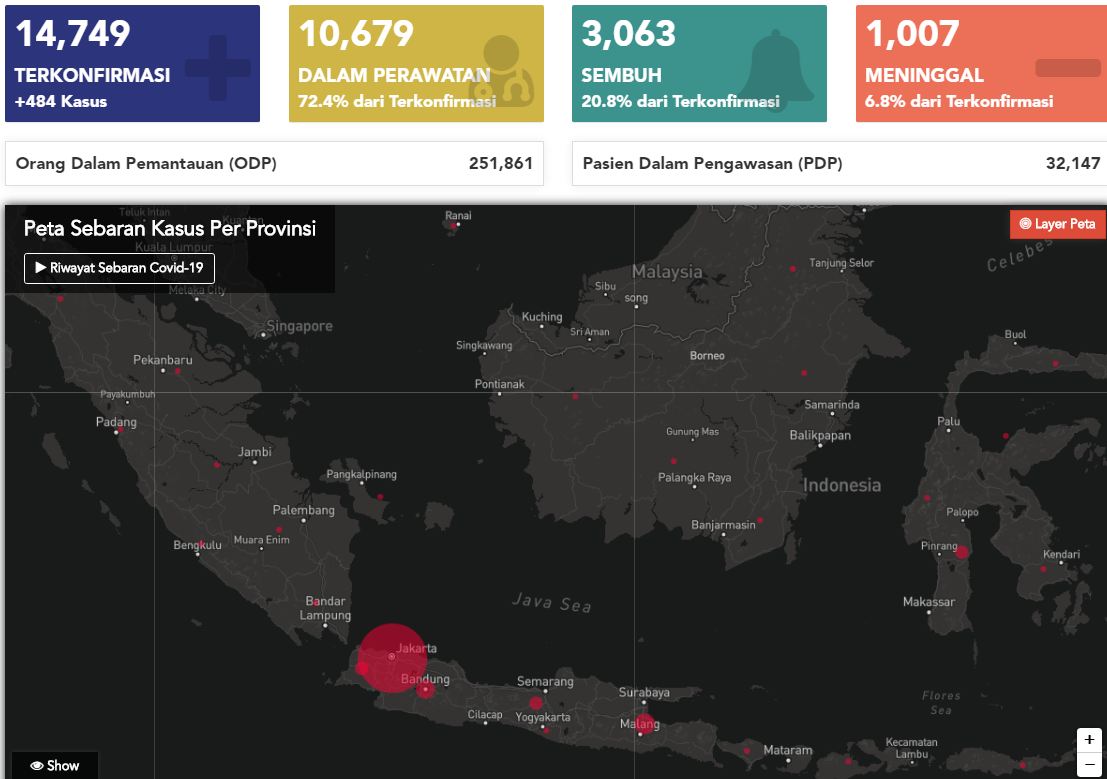Click the plus icon on Terkonfirmasi card
The width and height of the screenshot is (1107, 779).
(218, 68)
